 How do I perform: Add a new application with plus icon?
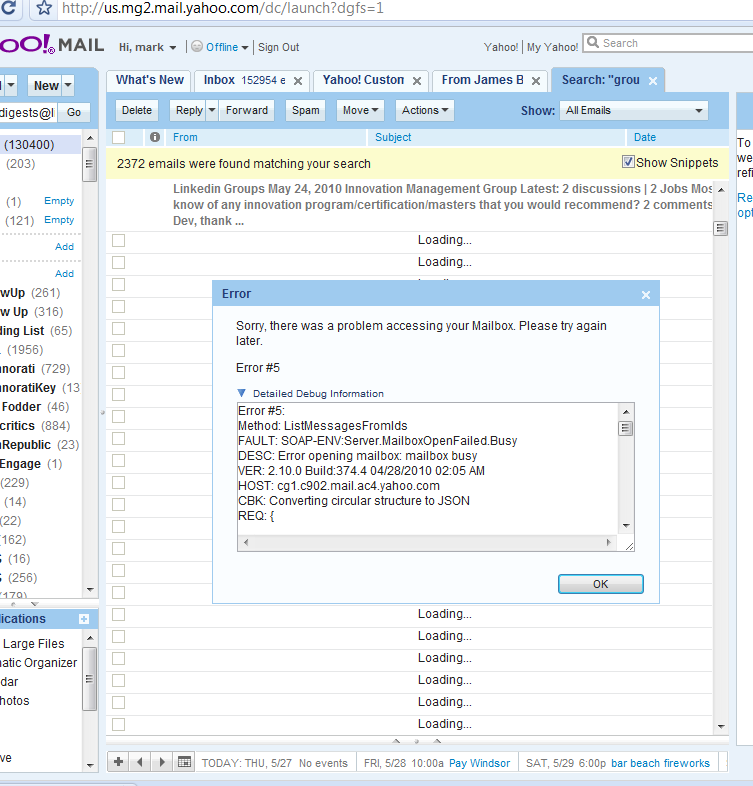[x=84, y=619]
